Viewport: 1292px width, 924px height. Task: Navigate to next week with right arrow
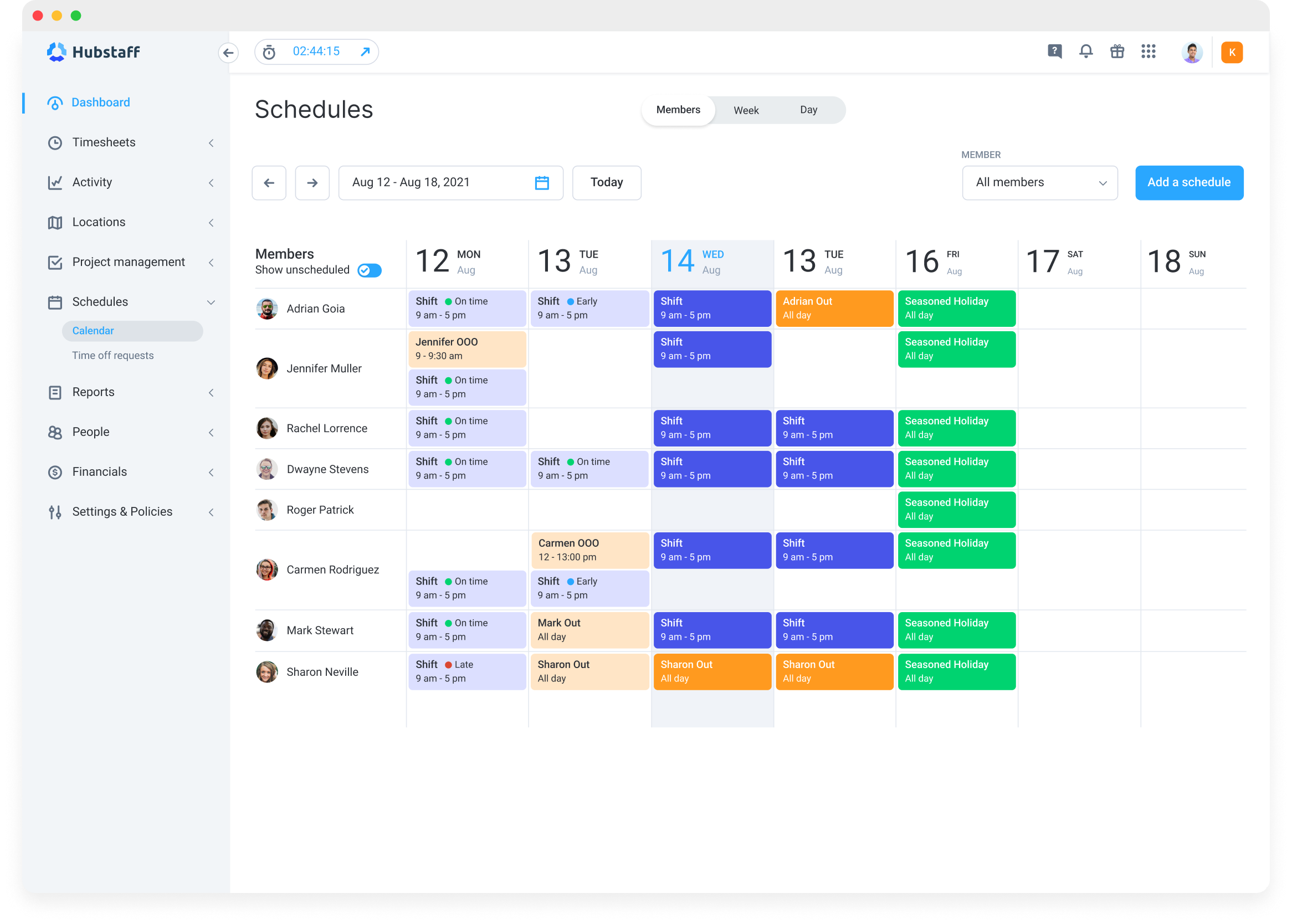click(312, 183)
